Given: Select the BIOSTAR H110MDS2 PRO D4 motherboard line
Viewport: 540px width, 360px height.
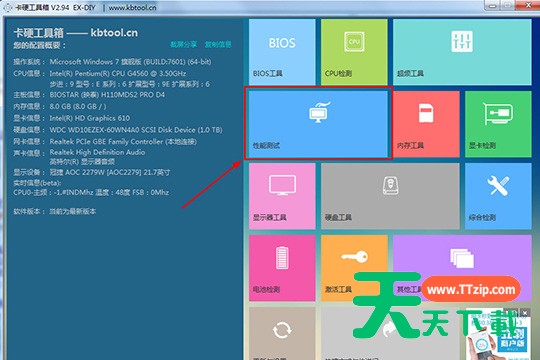Looking at the screenshot, I should [x=89, y=95].
